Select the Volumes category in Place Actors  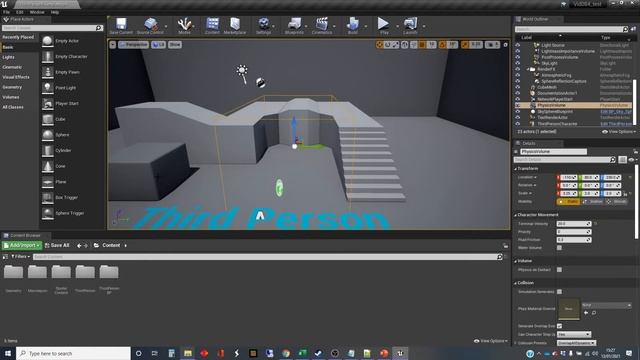point(11,97)
